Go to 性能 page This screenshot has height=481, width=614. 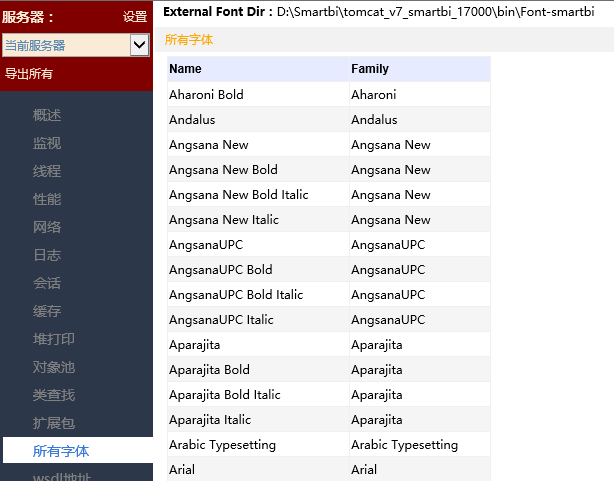pyautogui.click(x=47, y=199)
